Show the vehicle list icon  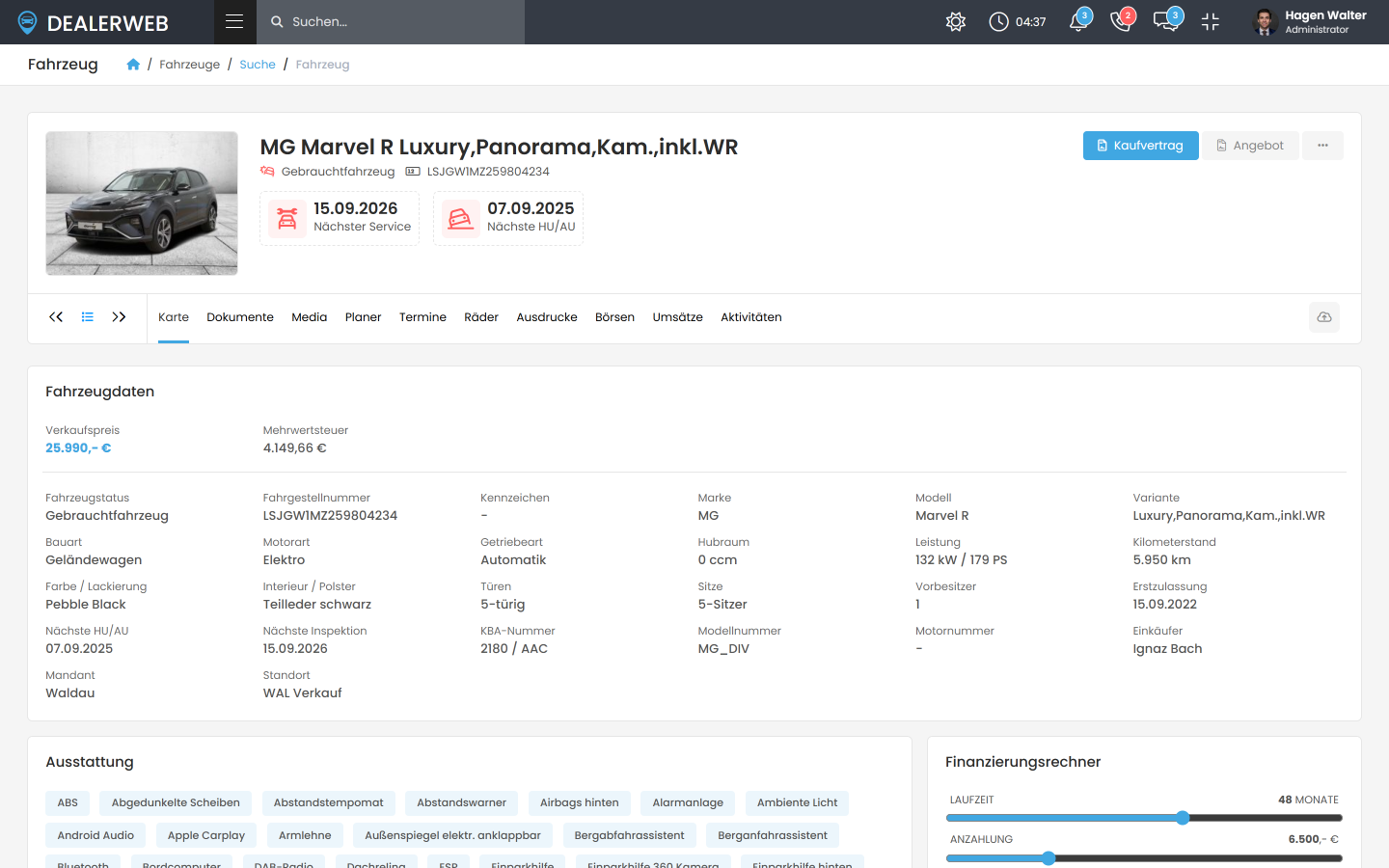tap(88, 317)
